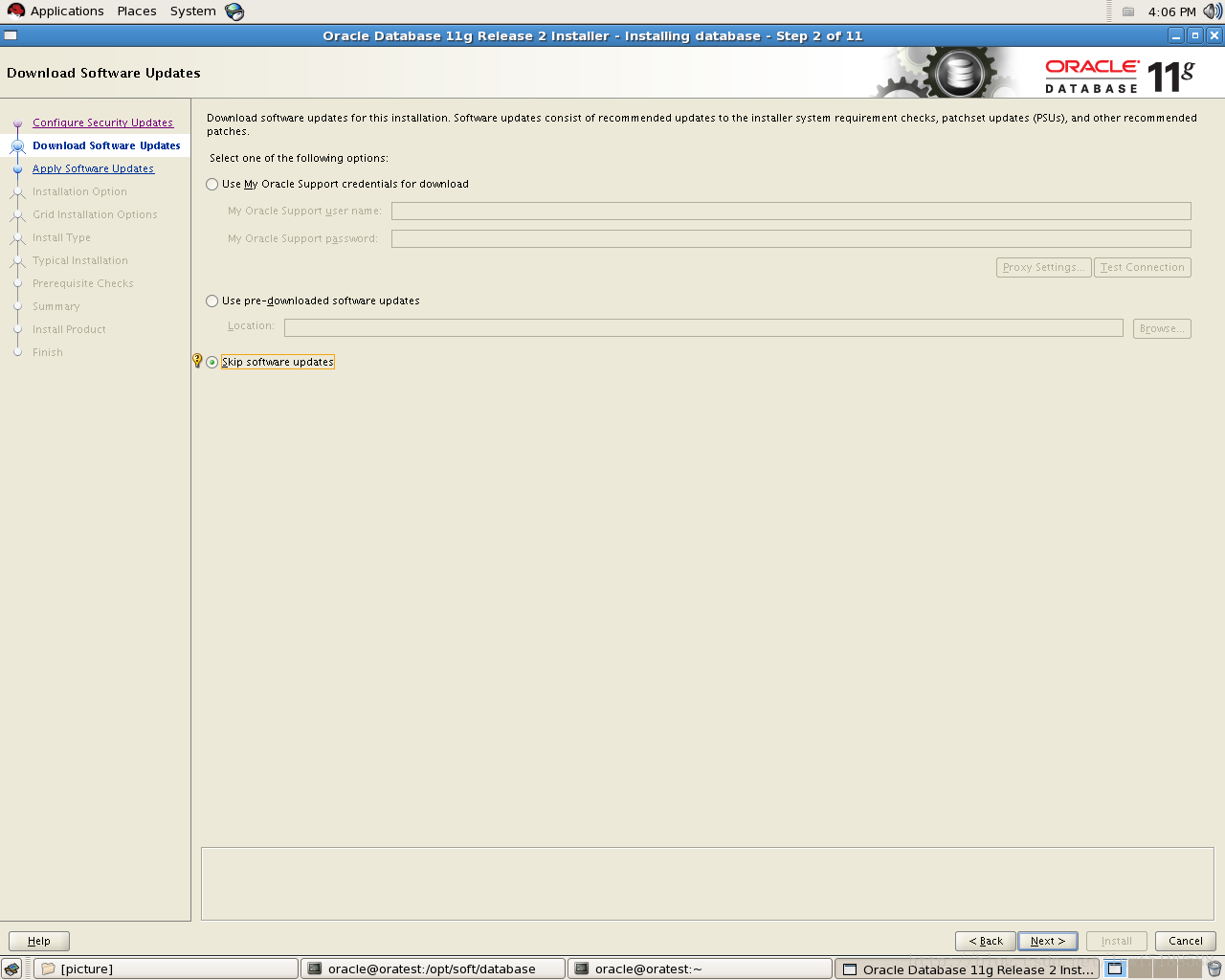Viewport: 1225px width, 980px height.
Task: Click the Summary step label
Action: tap(56, 306)
